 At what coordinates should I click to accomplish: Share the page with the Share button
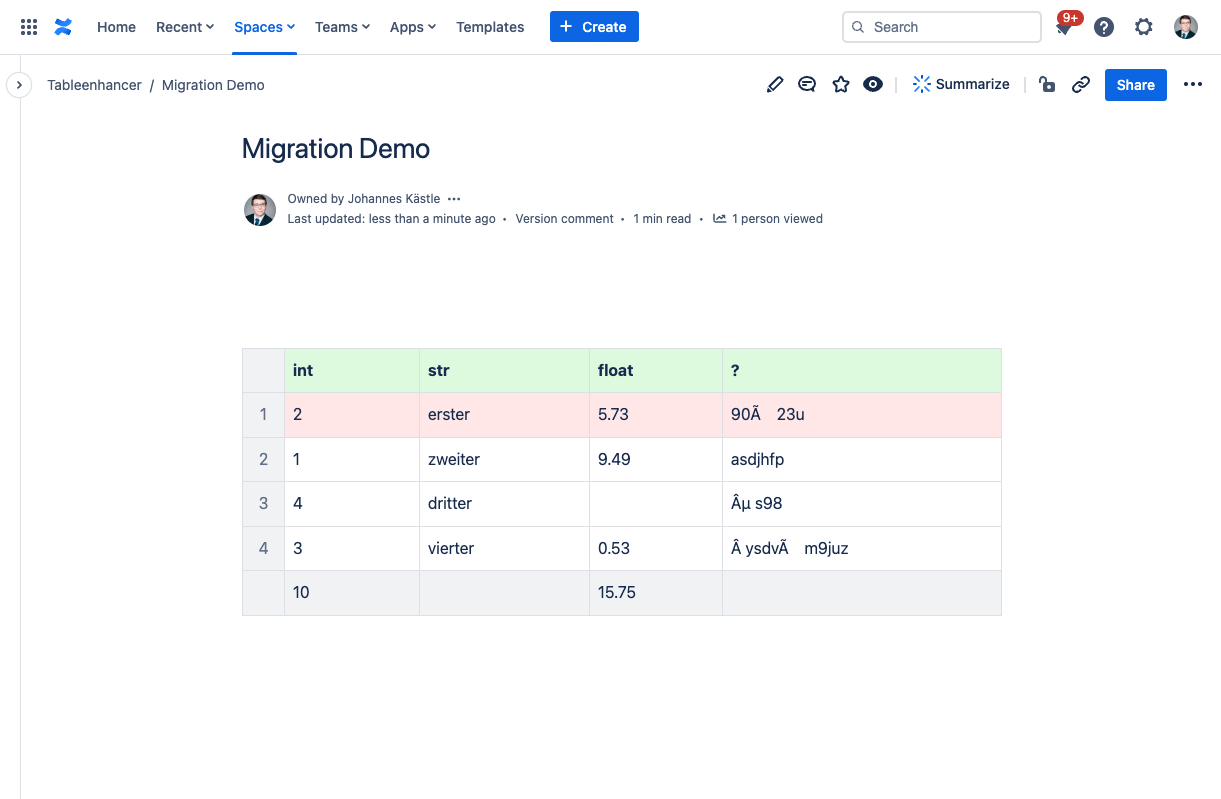pos(1135,85)
